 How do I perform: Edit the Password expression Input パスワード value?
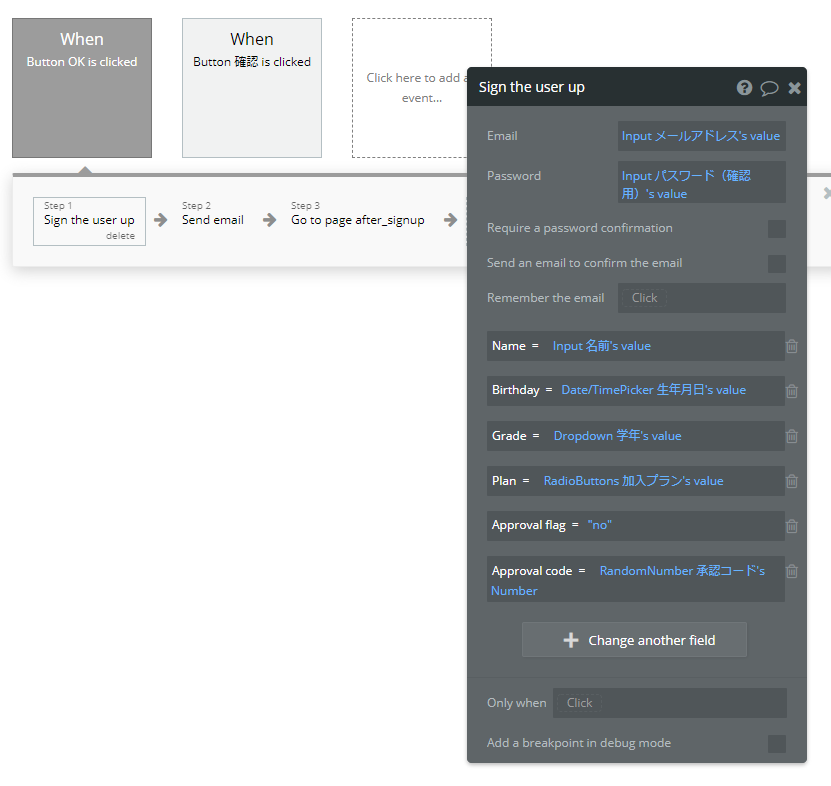tap(701, 182)
